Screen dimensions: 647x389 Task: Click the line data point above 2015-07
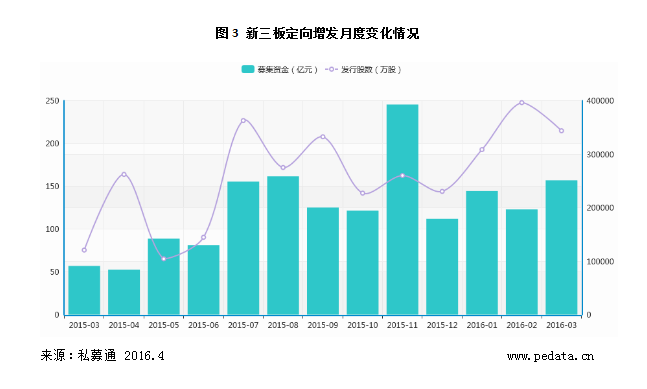click(243, 120)
